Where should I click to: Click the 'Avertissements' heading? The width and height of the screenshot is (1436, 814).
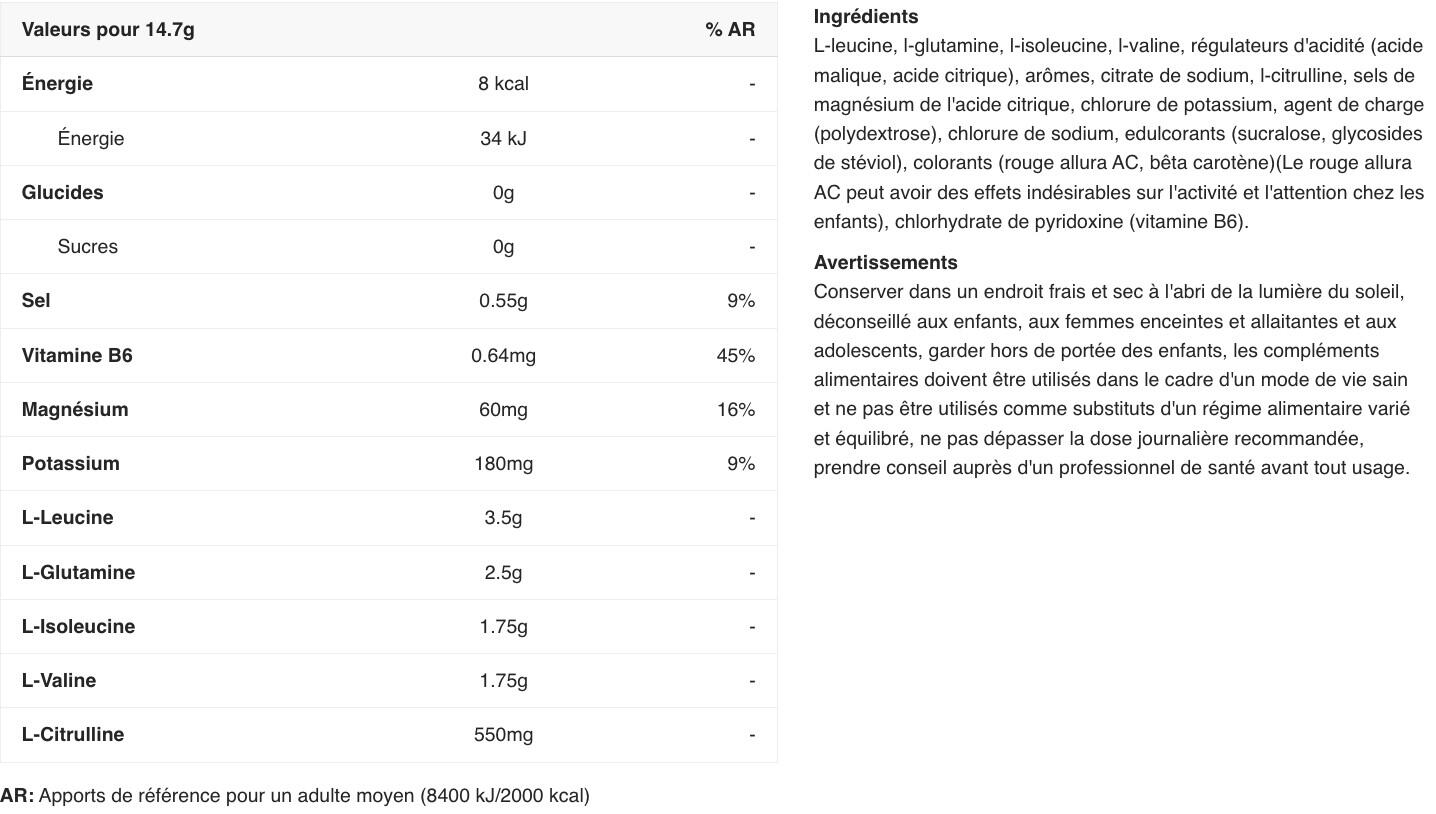[x=885, y=263]
